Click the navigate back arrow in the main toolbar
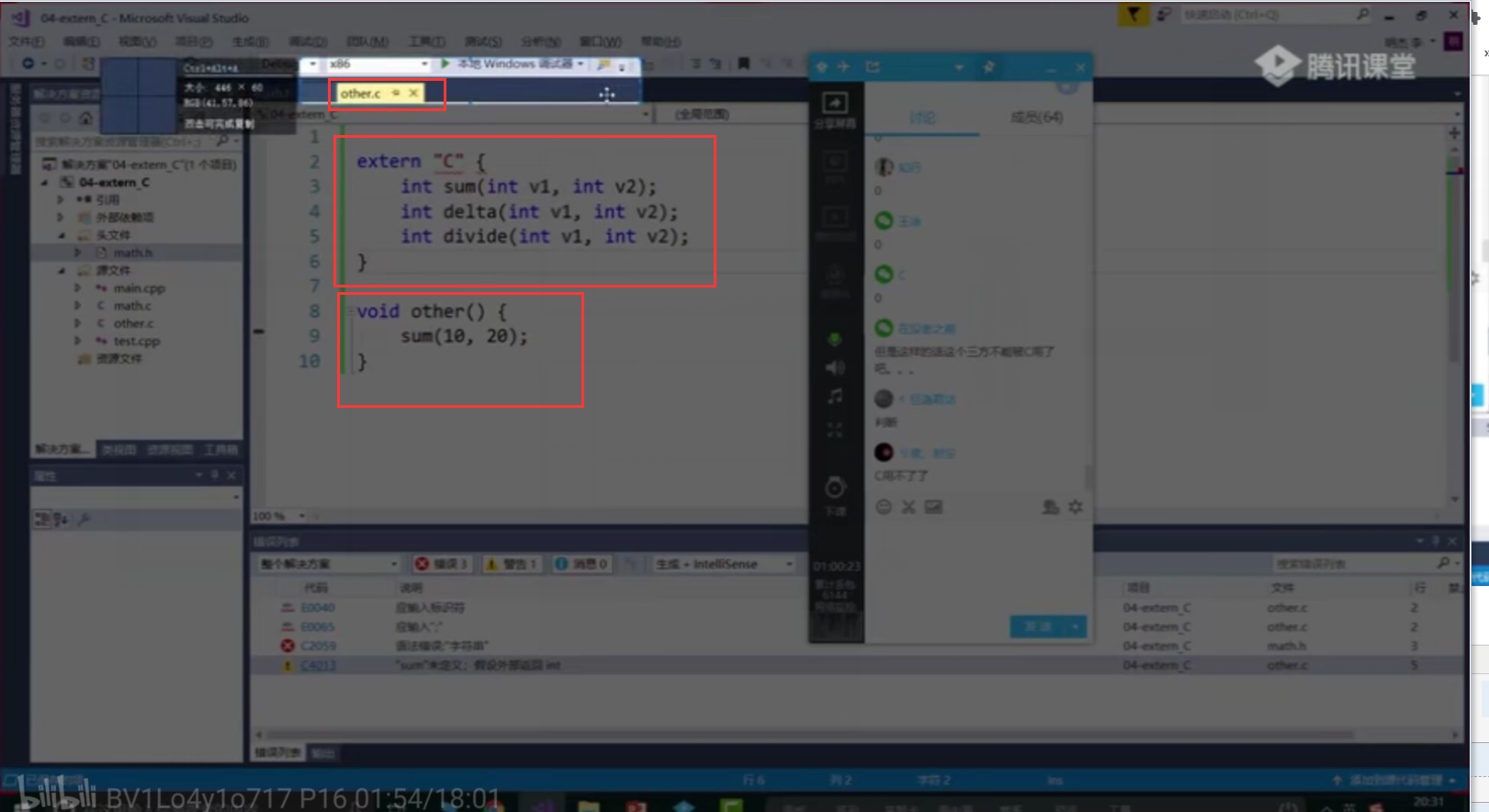The width and height of the screenshot is (1489, 812). pos(28,63)
